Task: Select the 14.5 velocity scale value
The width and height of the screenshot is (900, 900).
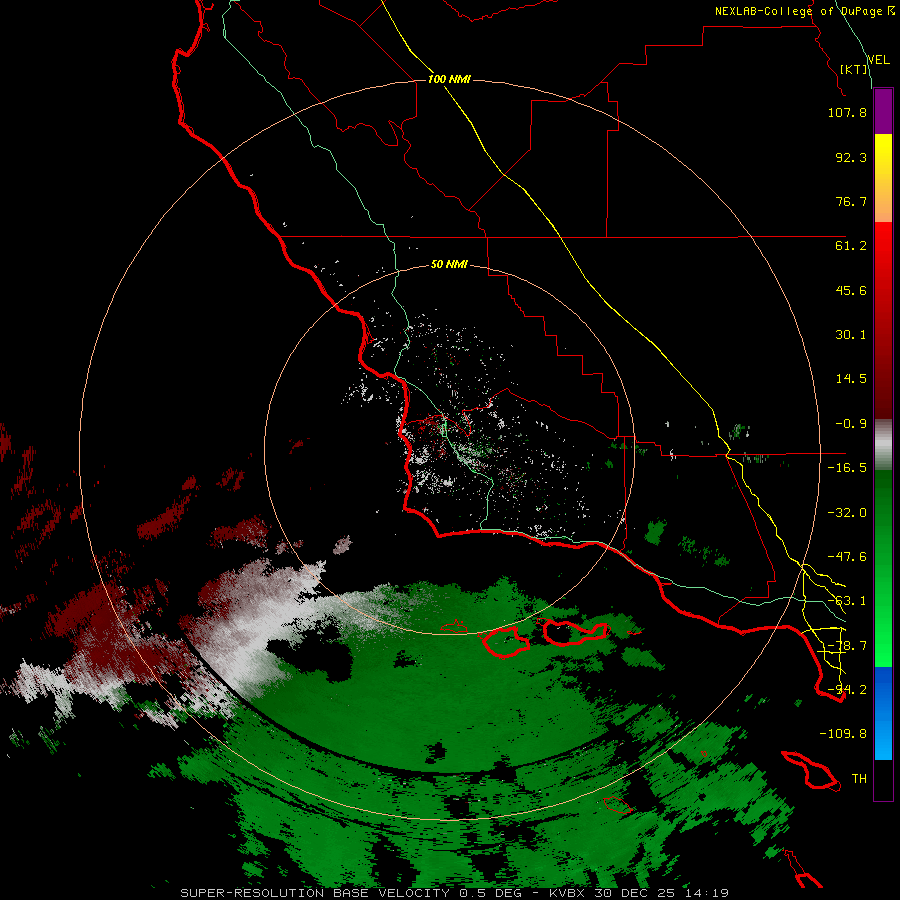Action: [851, 379]
